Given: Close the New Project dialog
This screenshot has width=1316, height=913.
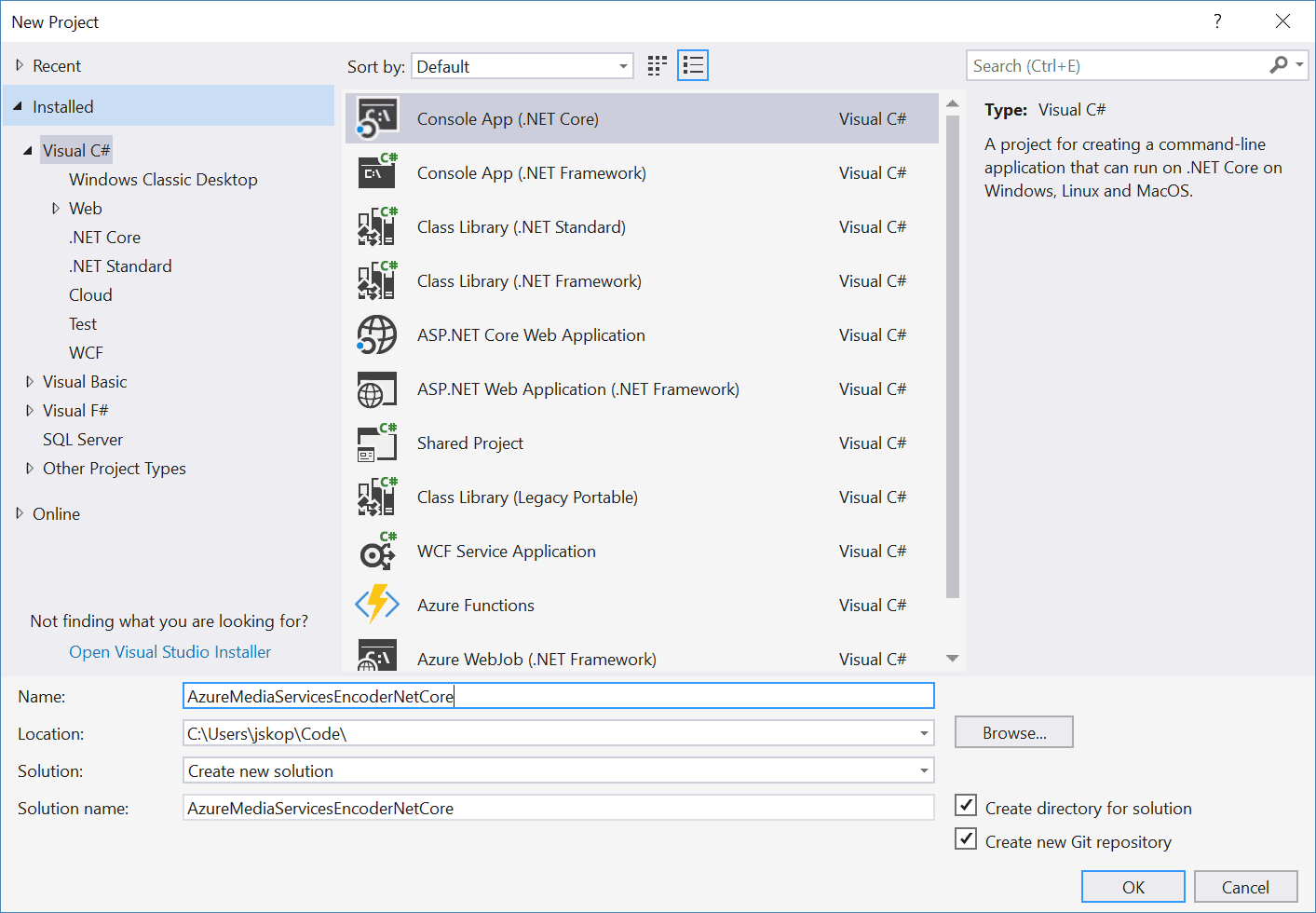Looking at the screenshot, I should click(x=1282, y=21).
